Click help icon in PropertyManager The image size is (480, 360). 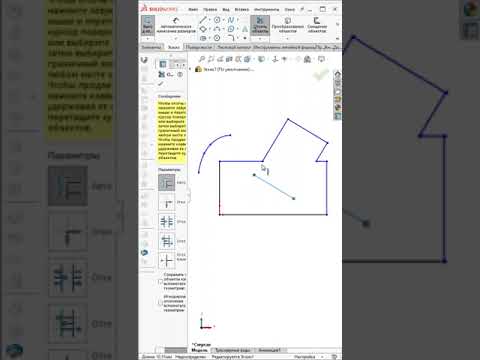(180, 74)
